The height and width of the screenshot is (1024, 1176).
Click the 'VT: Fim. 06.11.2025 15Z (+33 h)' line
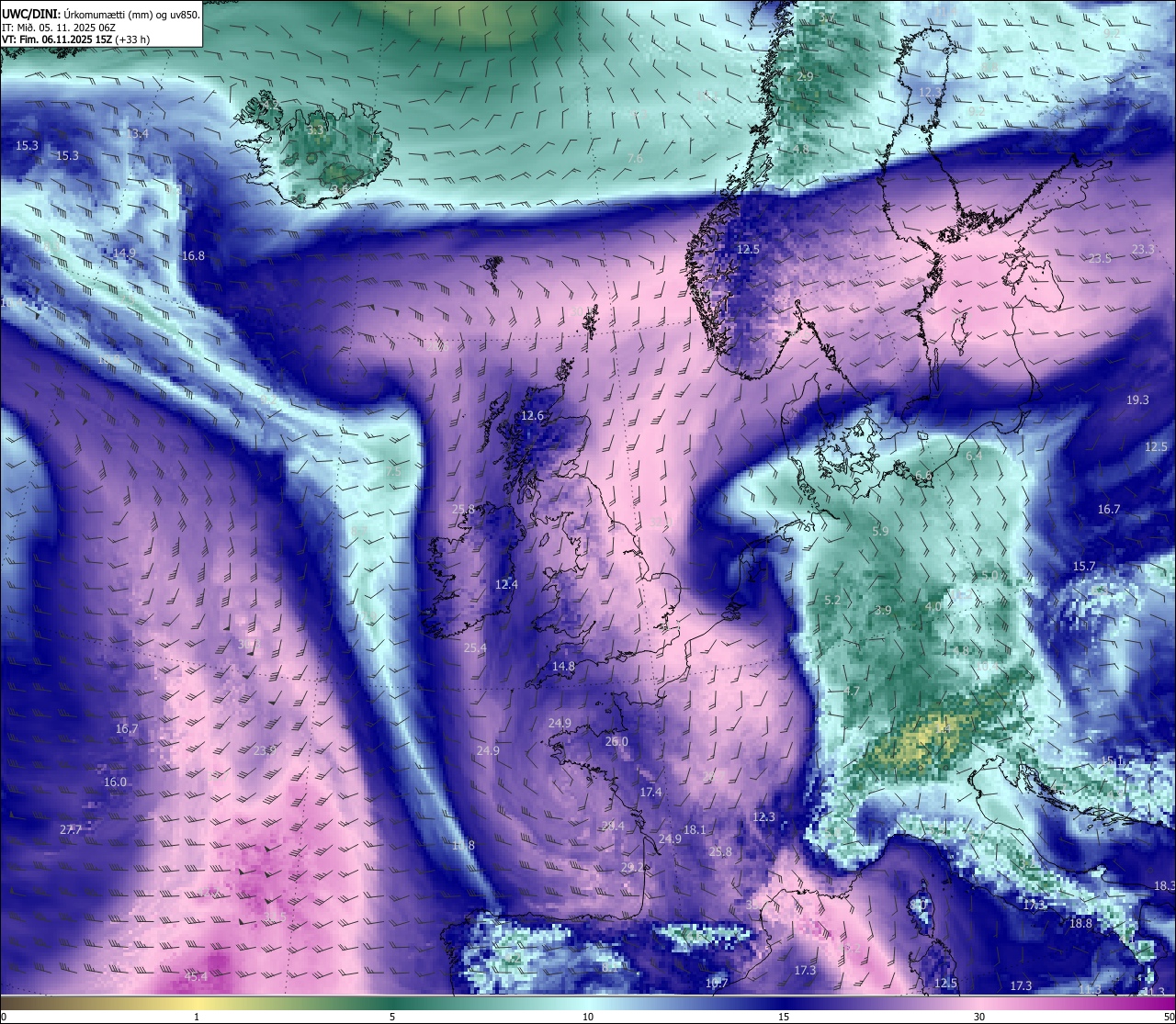tap(76, 39)
